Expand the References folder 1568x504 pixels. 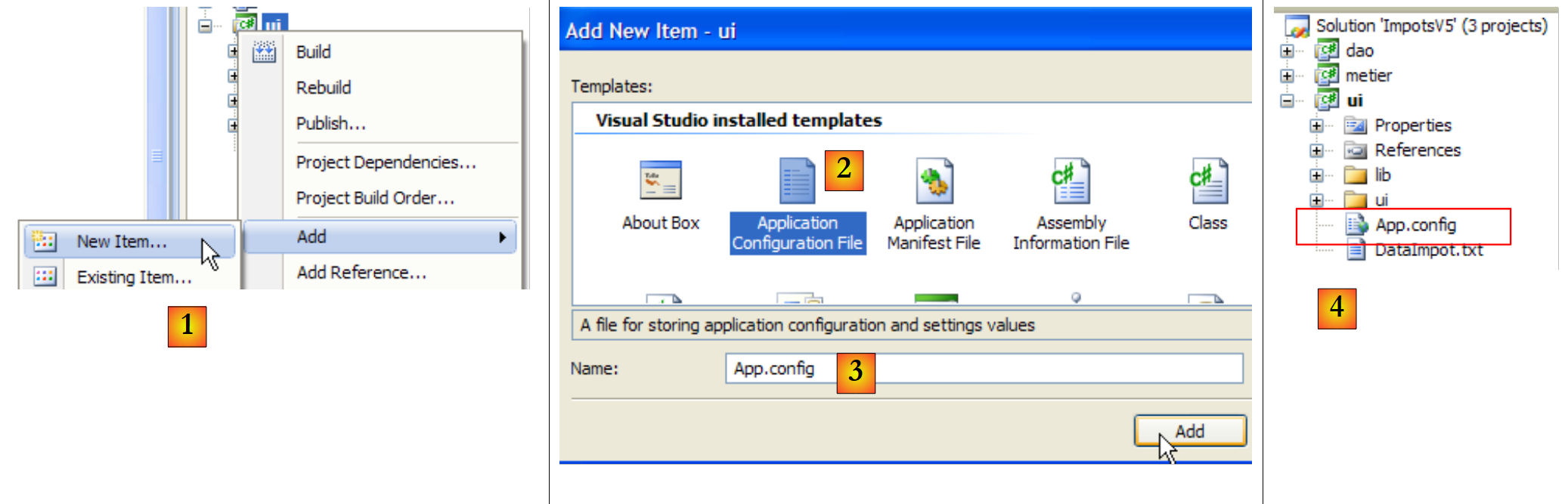tap(1316, 151)
